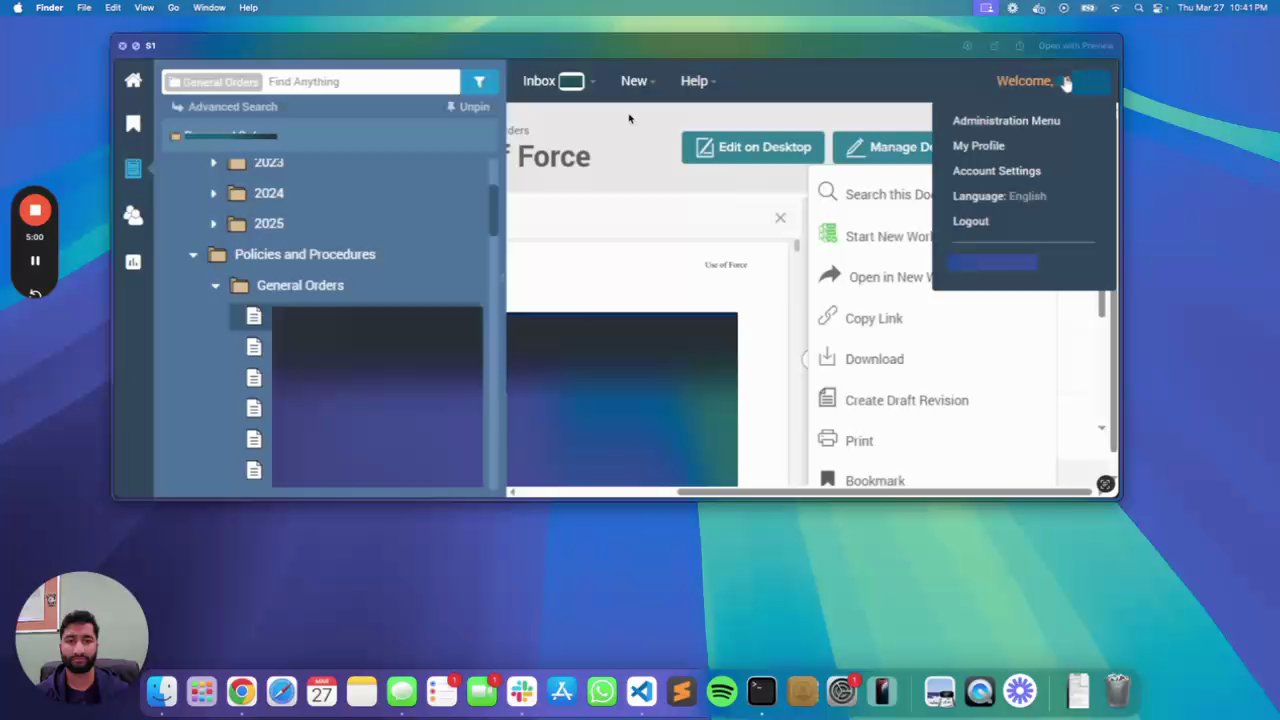Expand the 2024 folder arrow
Screen dimensions: 1280x720
click(x=213, y=193)
